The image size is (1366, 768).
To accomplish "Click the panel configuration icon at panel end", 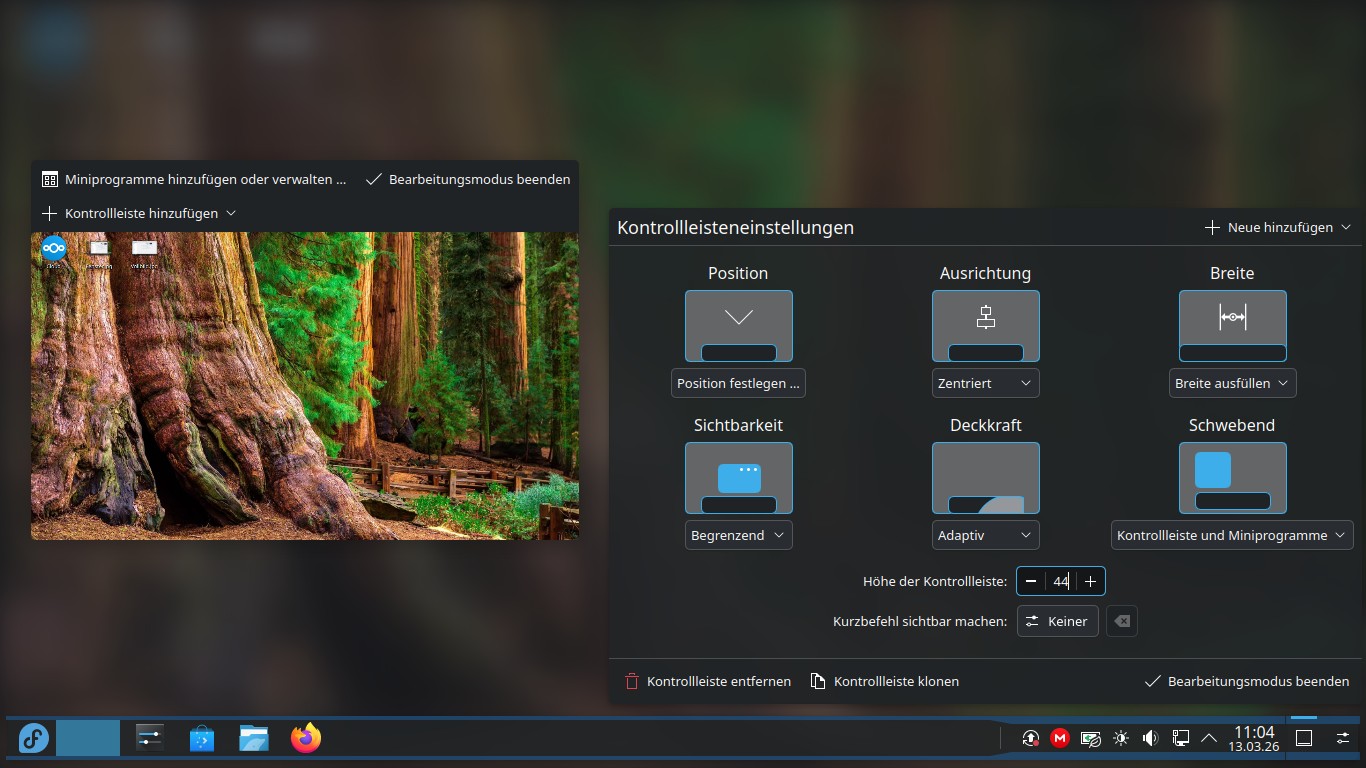I will point(1343,738).
